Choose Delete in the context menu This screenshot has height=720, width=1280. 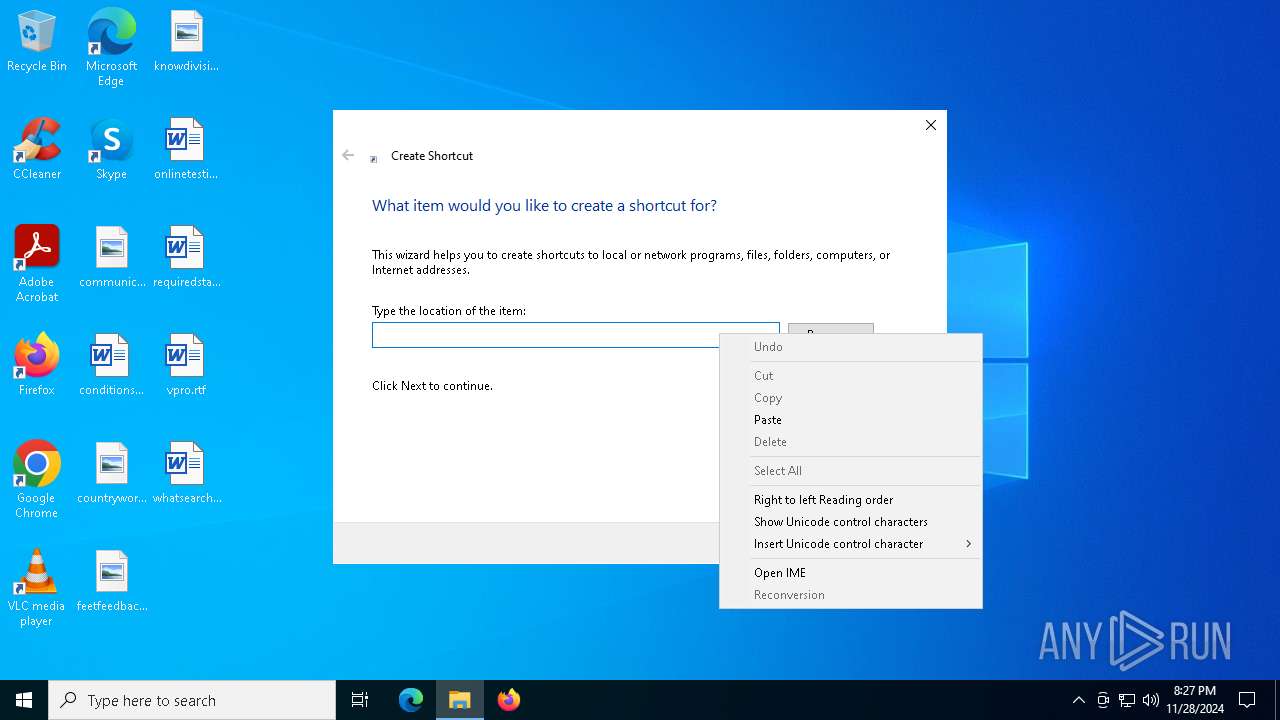point(850,442)
